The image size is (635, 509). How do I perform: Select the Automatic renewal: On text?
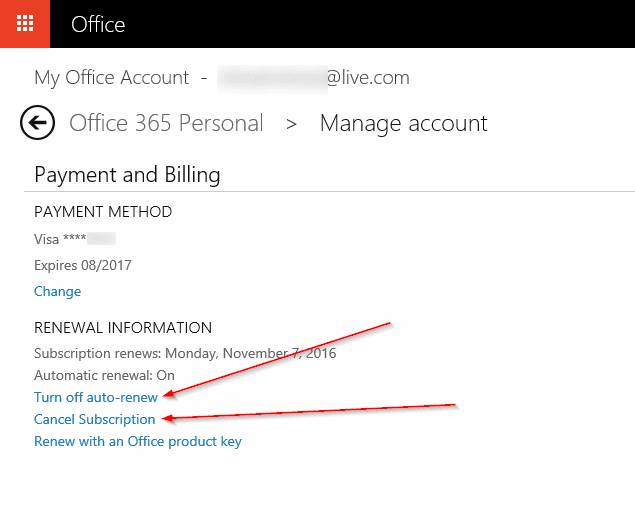(104, 375)
